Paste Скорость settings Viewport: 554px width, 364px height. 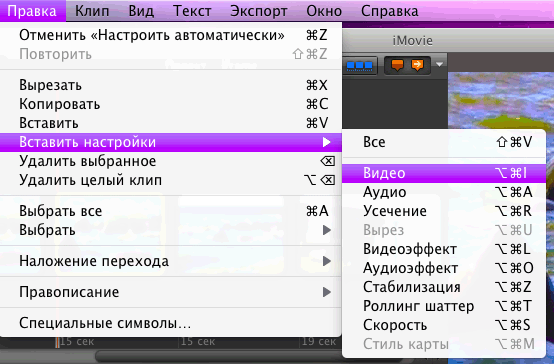click(x=444, y=325)
